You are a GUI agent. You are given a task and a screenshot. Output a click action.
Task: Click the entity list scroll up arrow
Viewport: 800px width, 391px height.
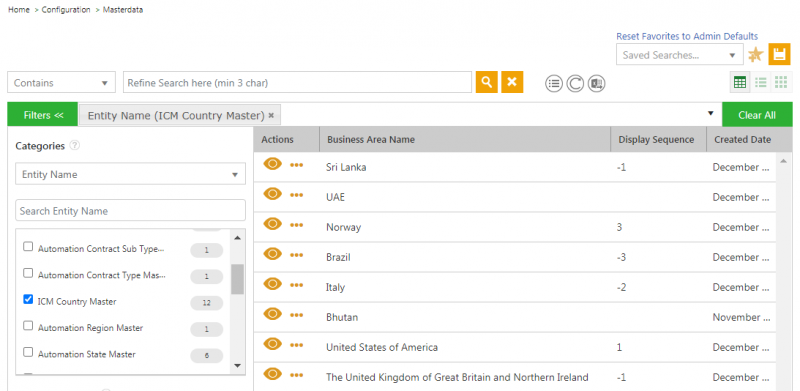(237, 238)
